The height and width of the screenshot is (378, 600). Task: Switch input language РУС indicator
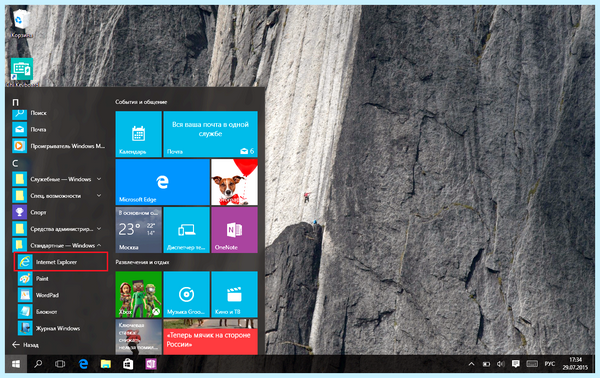549,364
